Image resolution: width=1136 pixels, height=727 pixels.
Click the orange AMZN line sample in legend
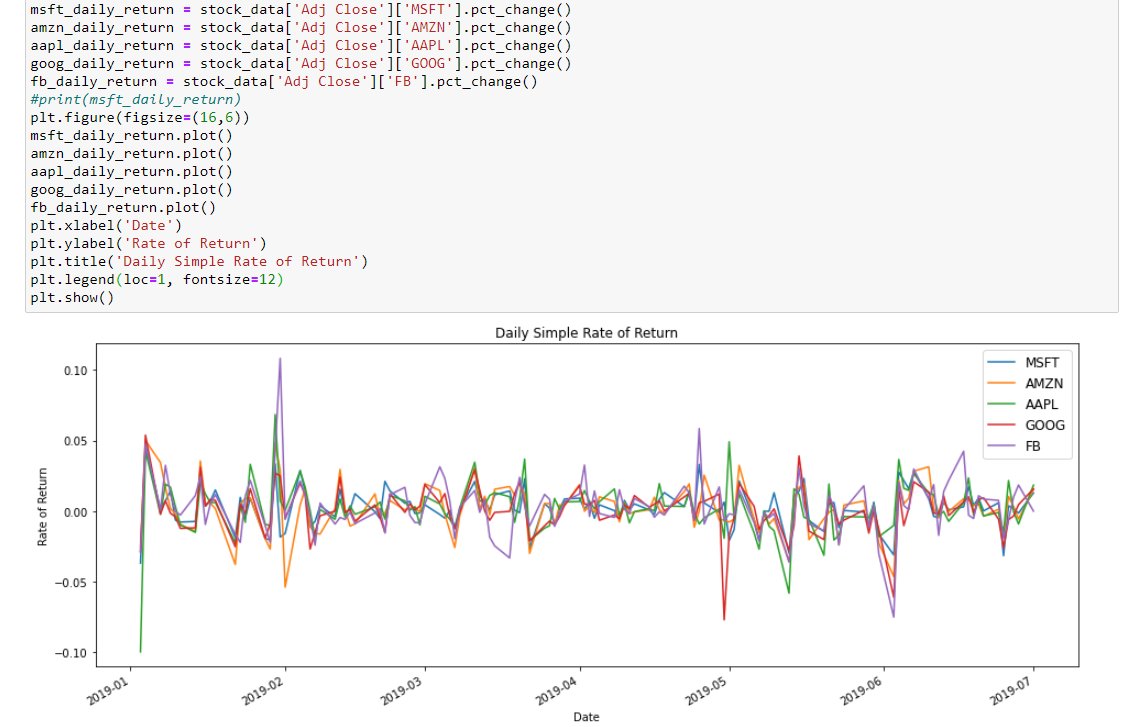coord(1002,383)
